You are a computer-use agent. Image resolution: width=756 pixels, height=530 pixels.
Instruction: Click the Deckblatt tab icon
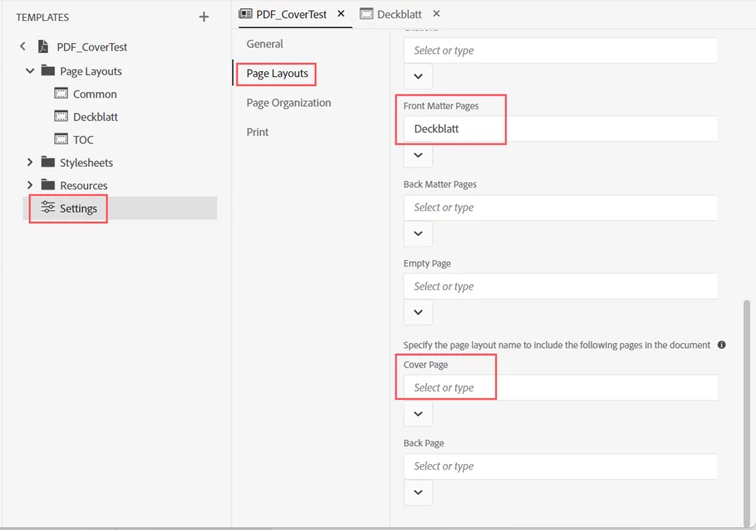(x=366, y=14)
